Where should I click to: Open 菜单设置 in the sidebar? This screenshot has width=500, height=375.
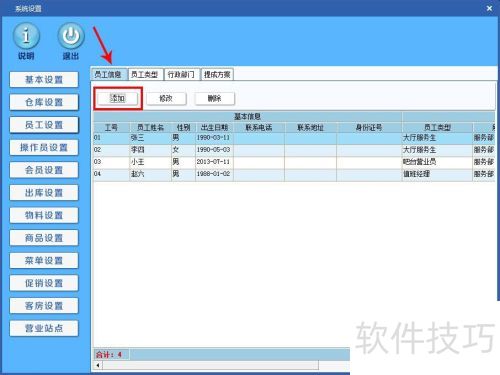click(x=44, y=260)
